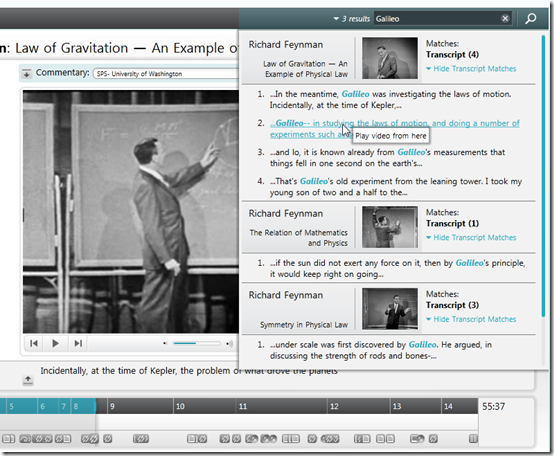This screenshot has width=554, height=456.
Task: Skip to previous chapter button
Action: point(34,343)
